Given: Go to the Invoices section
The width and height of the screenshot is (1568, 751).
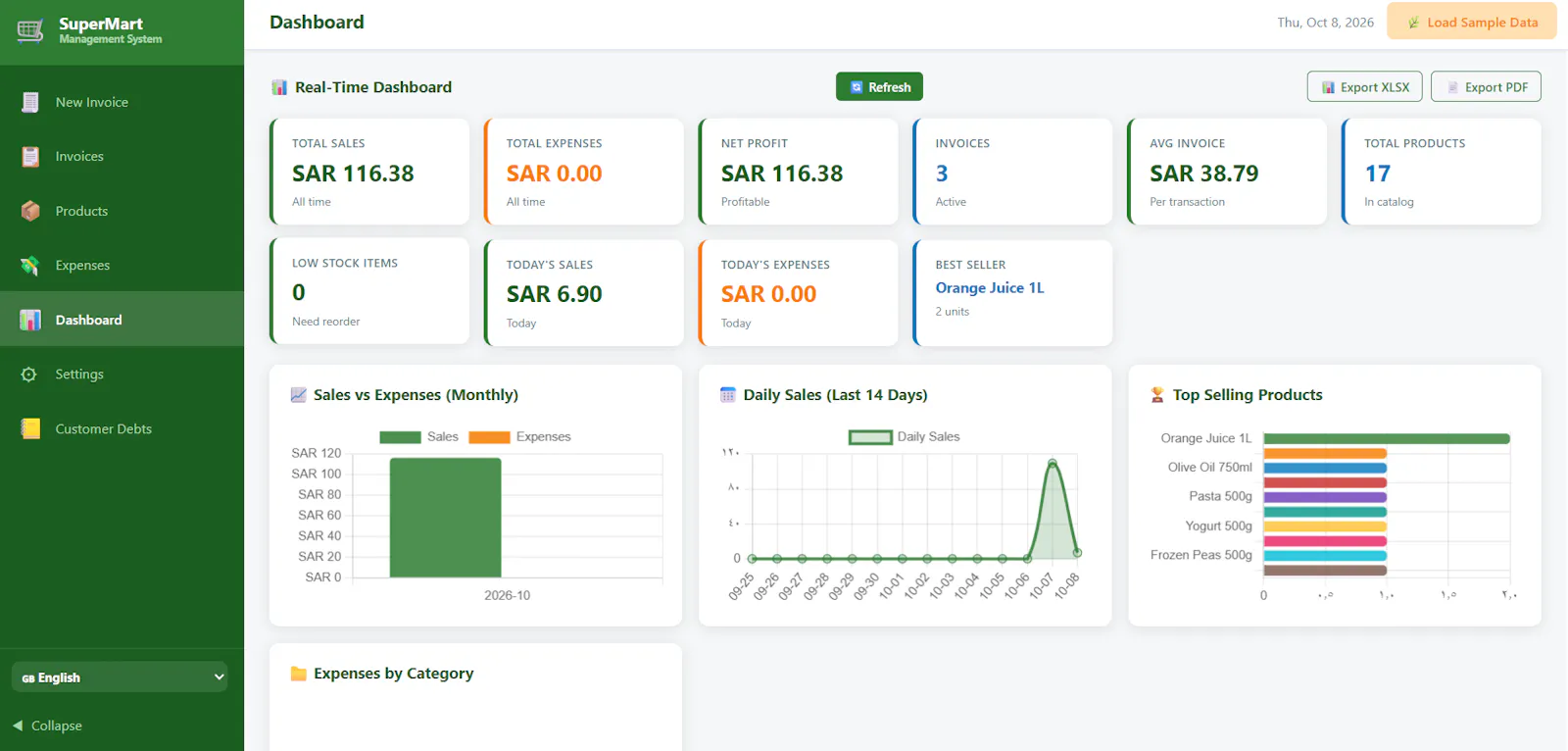Looking at the screenshot, I should tap(122, 157).
